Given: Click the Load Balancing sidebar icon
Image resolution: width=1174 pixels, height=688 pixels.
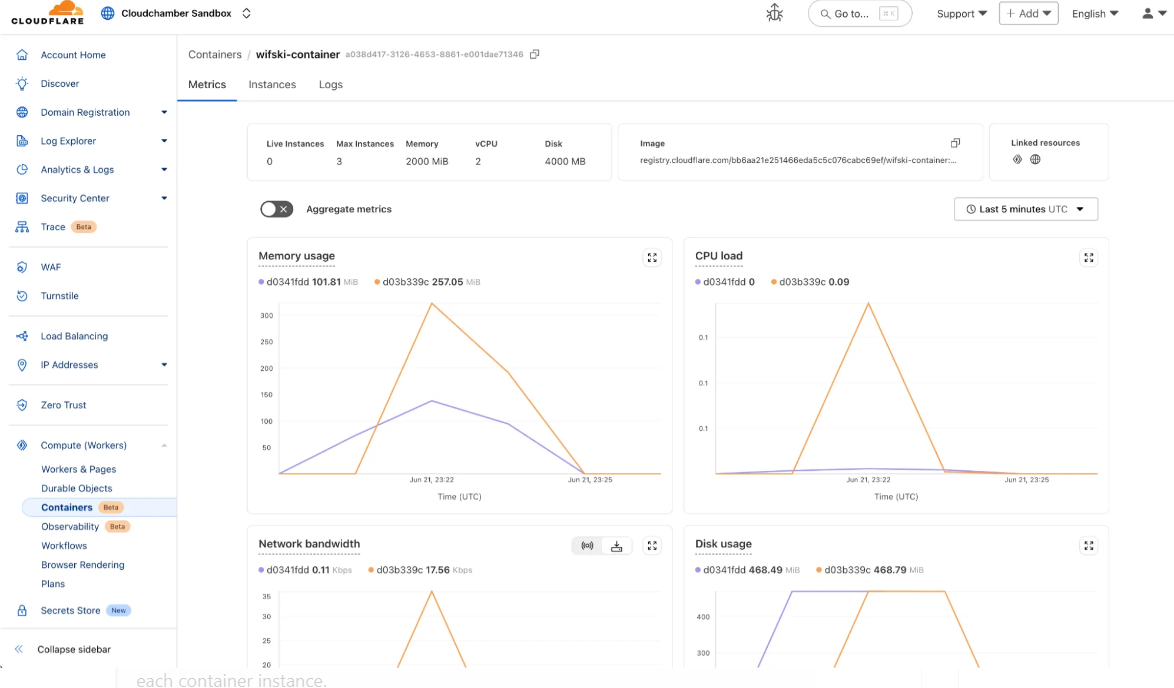Looking at the screenshot, I should (22, 336).
